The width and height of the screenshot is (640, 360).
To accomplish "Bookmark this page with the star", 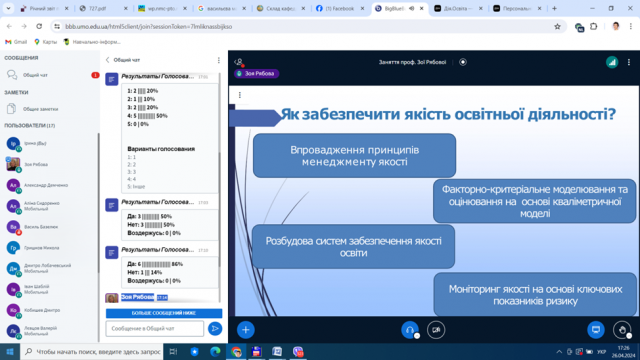I will (x=557, y=27).
